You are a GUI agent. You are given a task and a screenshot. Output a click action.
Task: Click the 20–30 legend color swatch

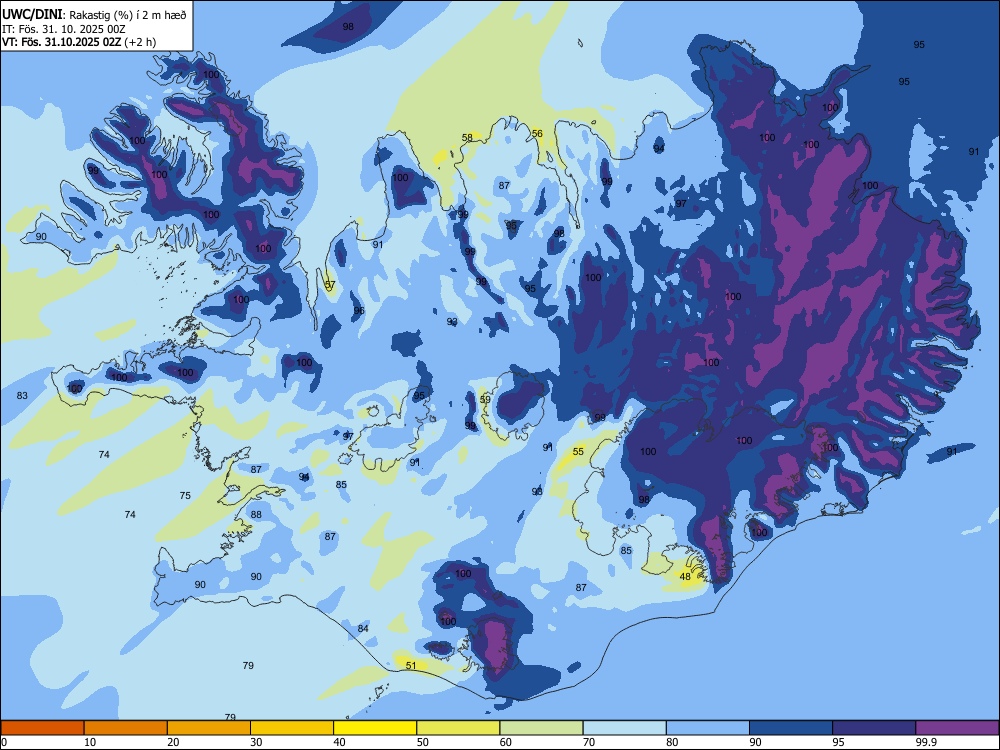click(209, 728)
